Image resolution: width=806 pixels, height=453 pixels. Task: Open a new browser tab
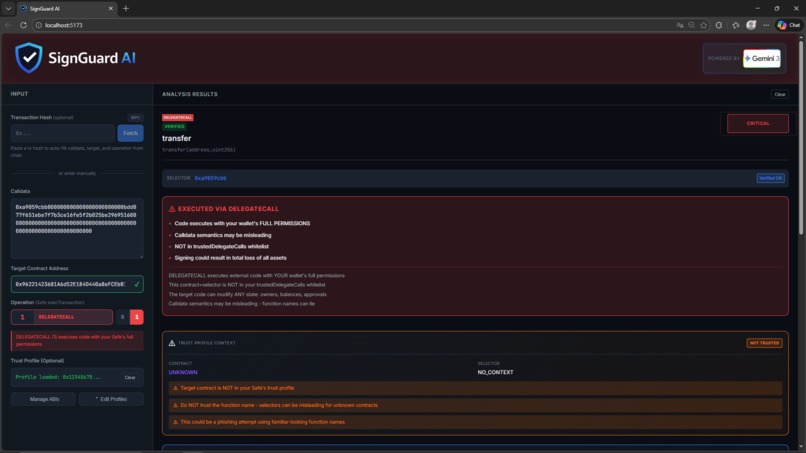126,8
